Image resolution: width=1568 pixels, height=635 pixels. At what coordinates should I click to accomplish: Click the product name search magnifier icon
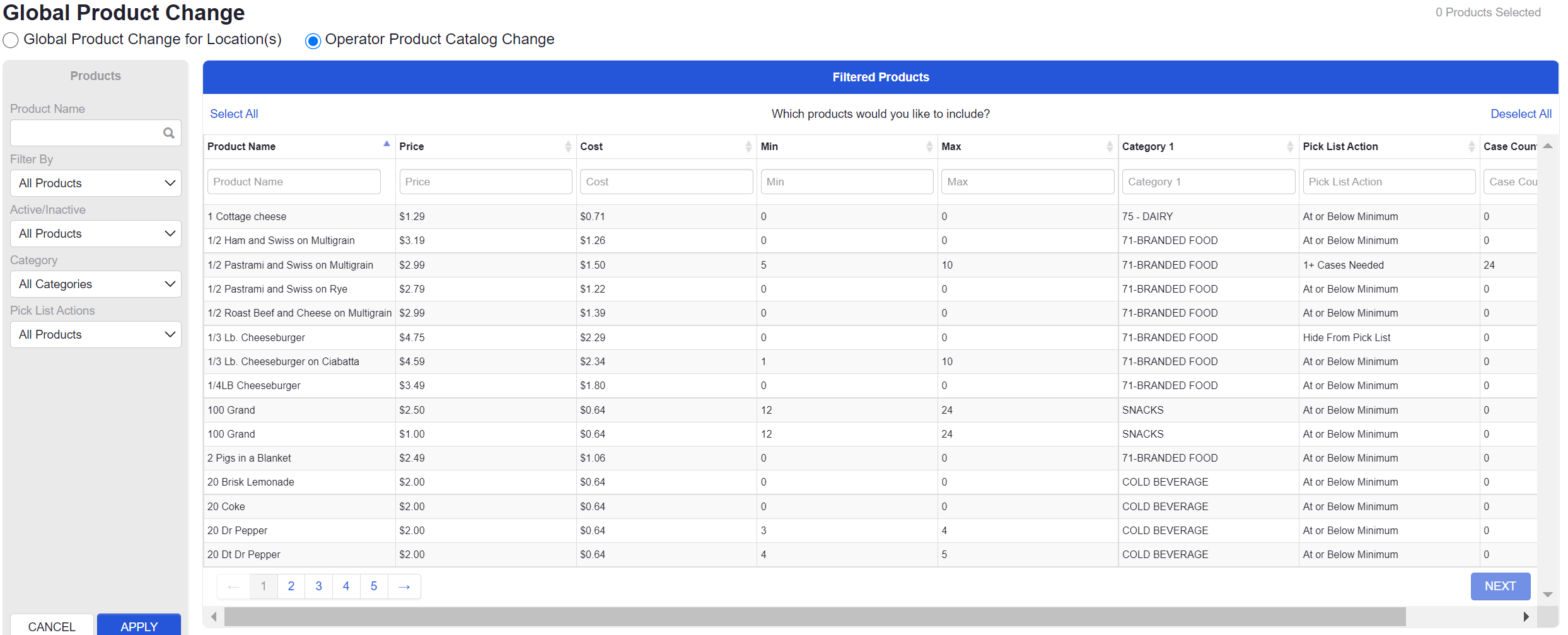pos(168,132)
